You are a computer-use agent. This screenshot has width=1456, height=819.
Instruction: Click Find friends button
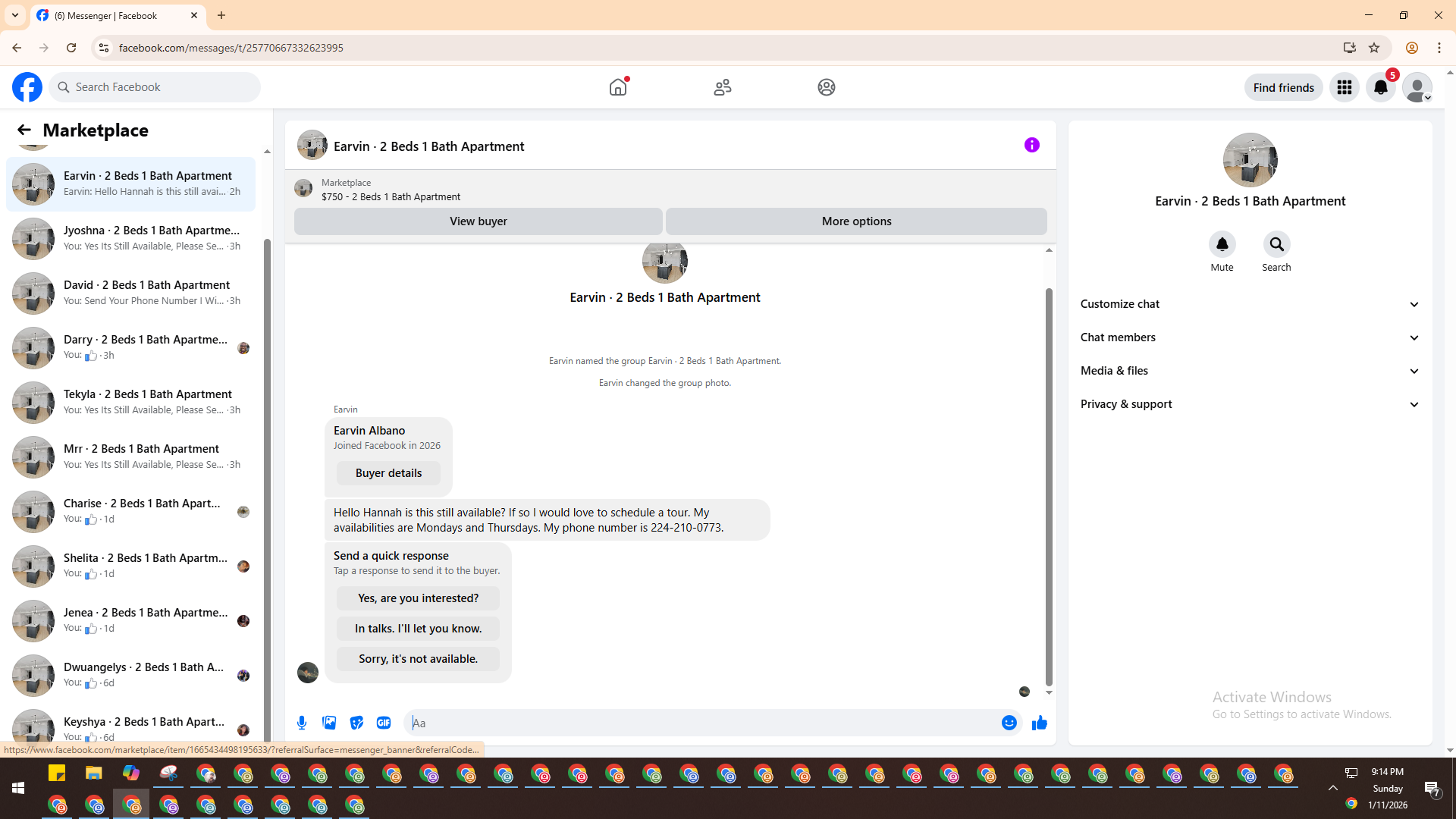(1283, 87)
